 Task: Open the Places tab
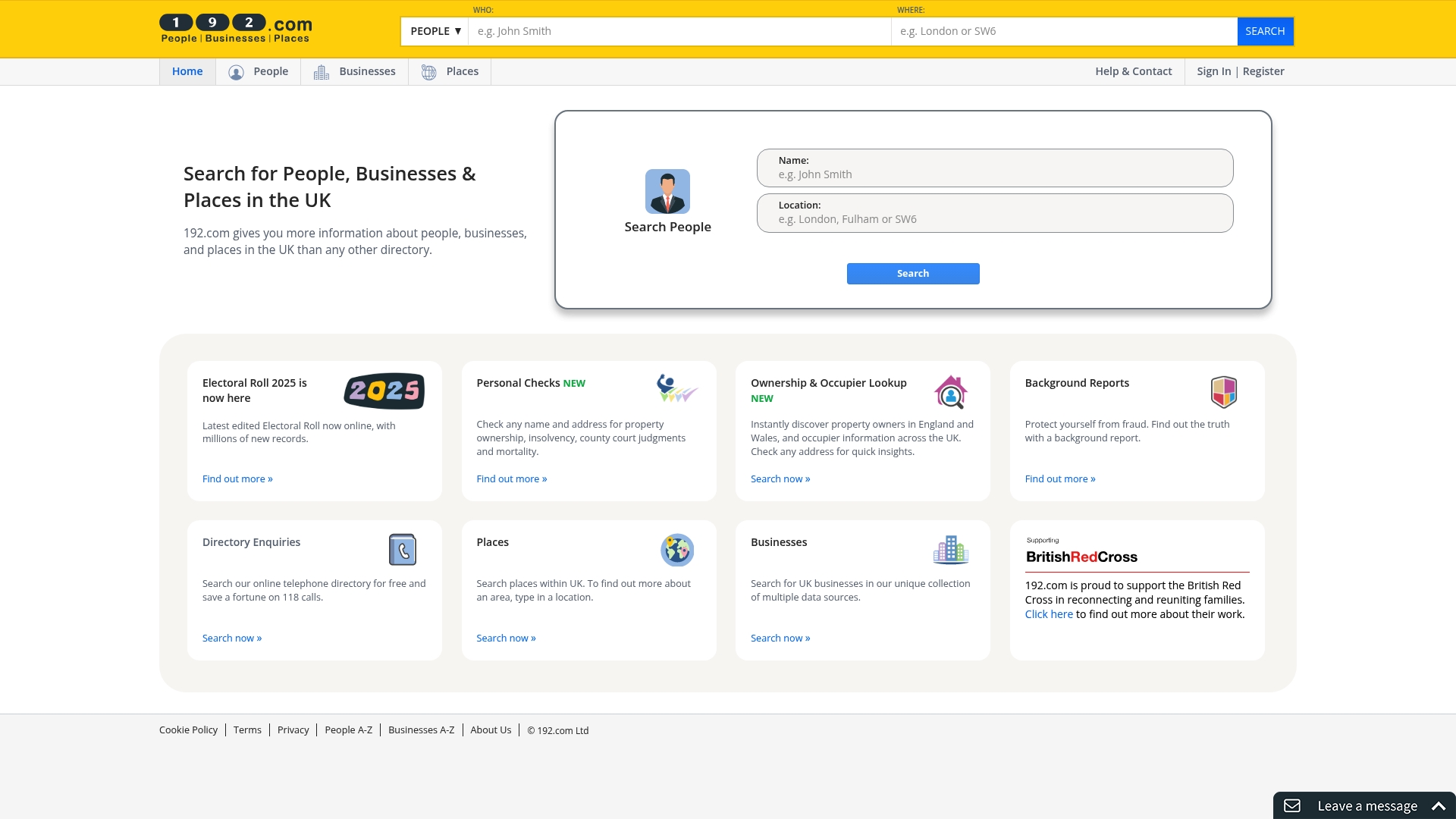pos(450,71)
